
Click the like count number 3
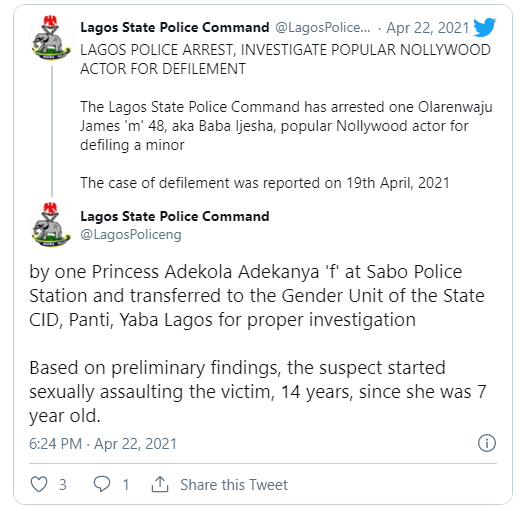[x=63, y=485]
